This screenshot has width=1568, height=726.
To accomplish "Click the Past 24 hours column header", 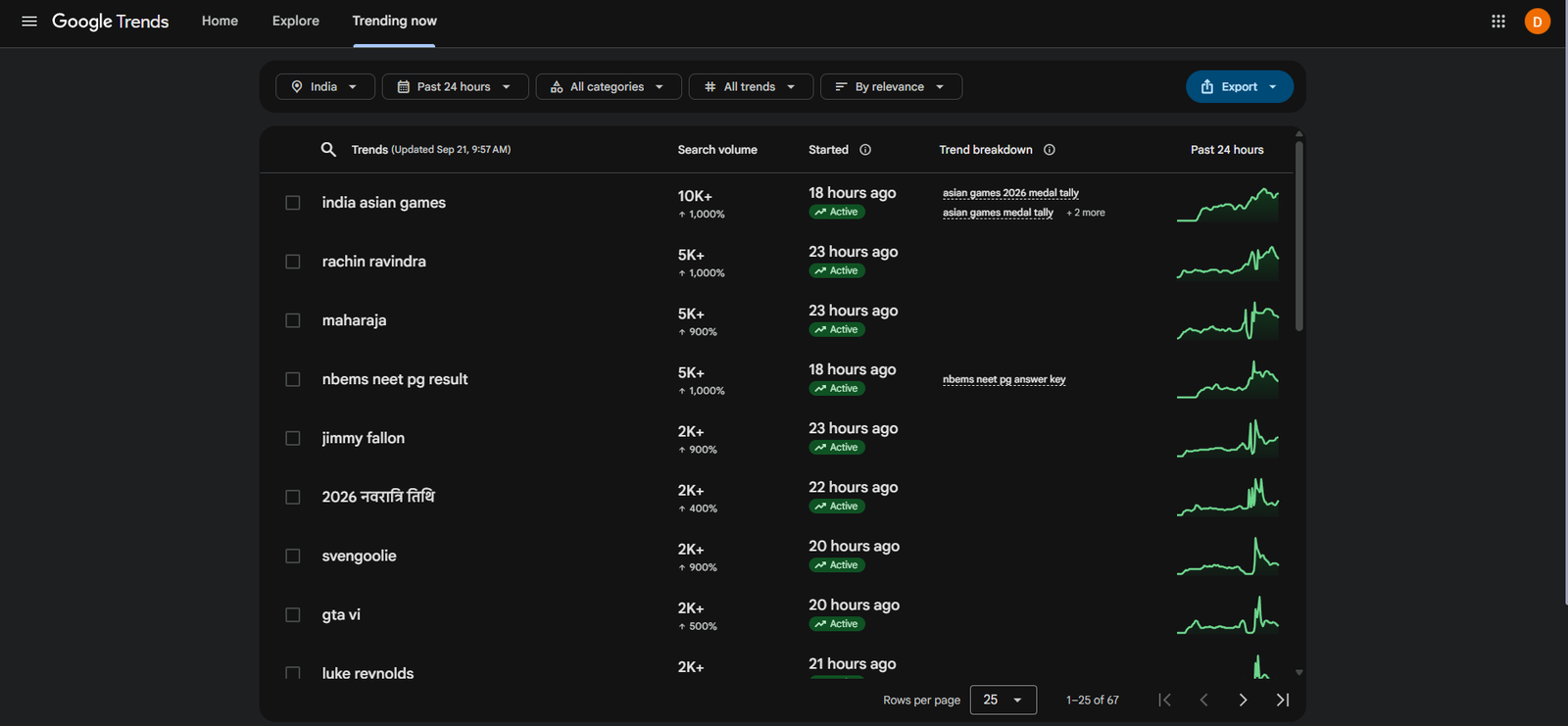I will tap(1227, 150).
